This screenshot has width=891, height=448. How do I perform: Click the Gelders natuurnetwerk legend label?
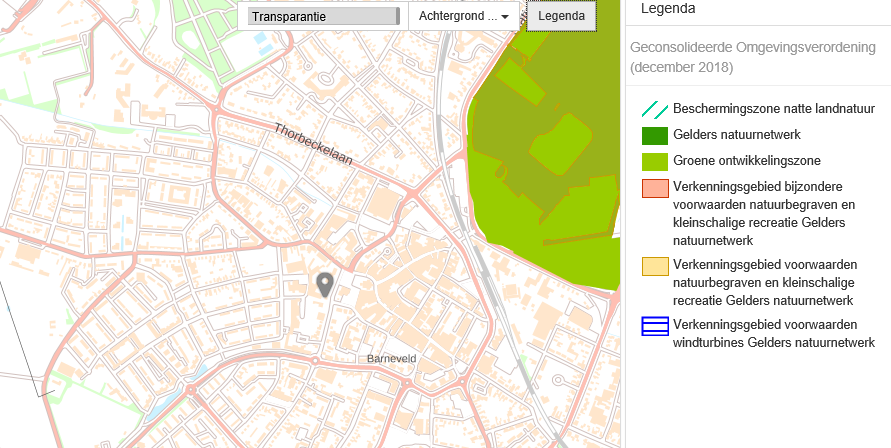click(737, 135)
